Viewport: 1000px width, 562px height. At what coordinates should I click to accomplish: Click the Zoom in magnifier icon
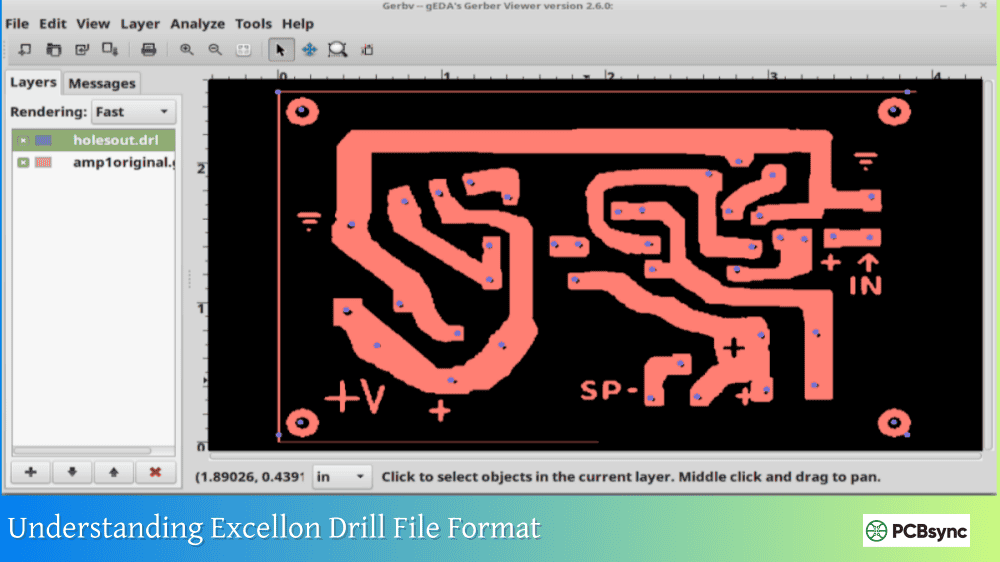click(x=186, y=49)
